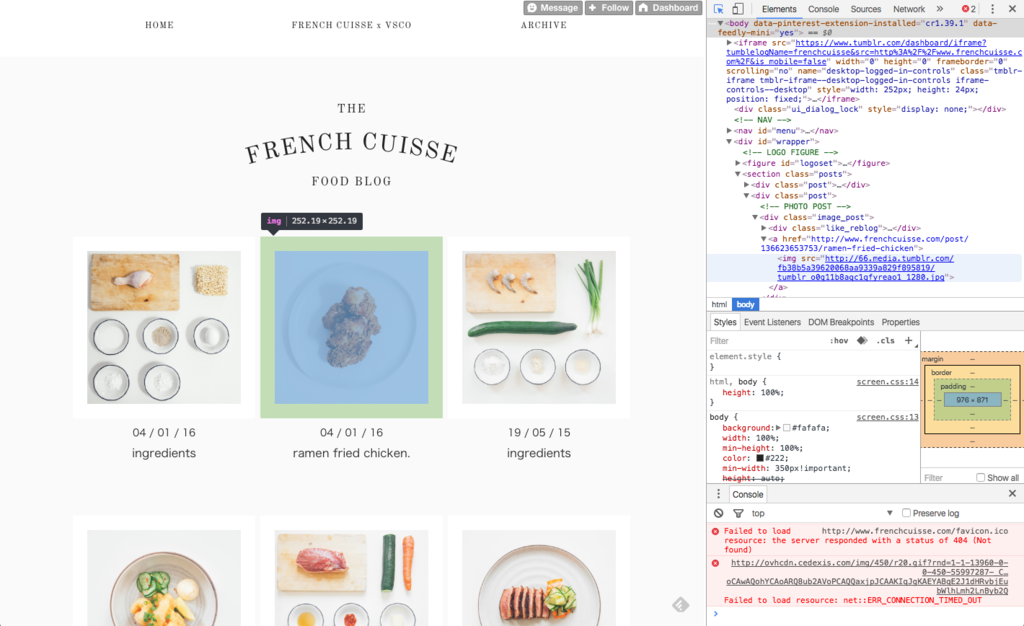Click the Console drawer tab
Screen dimensions: 1024x626
click(748, 494)
